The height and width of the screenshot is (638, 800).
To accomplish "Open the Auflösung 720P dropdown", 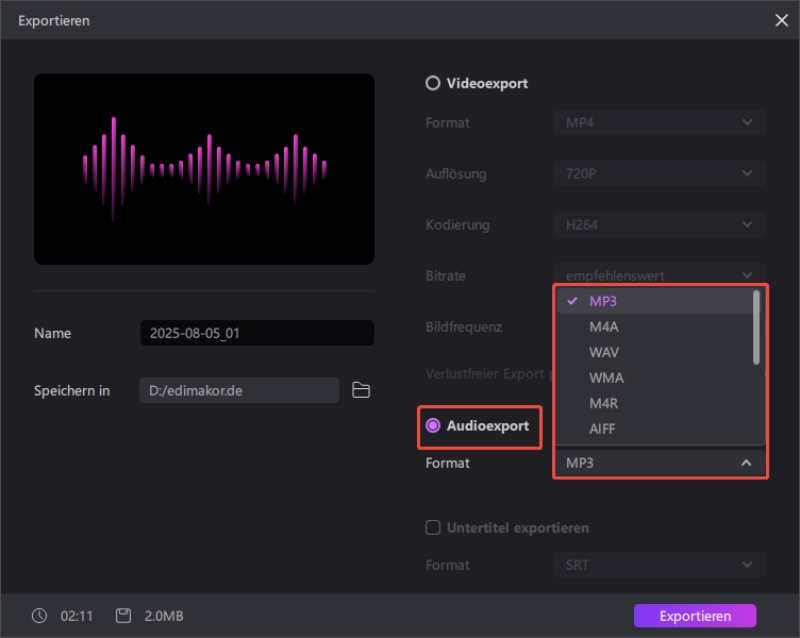I will 659,174.
